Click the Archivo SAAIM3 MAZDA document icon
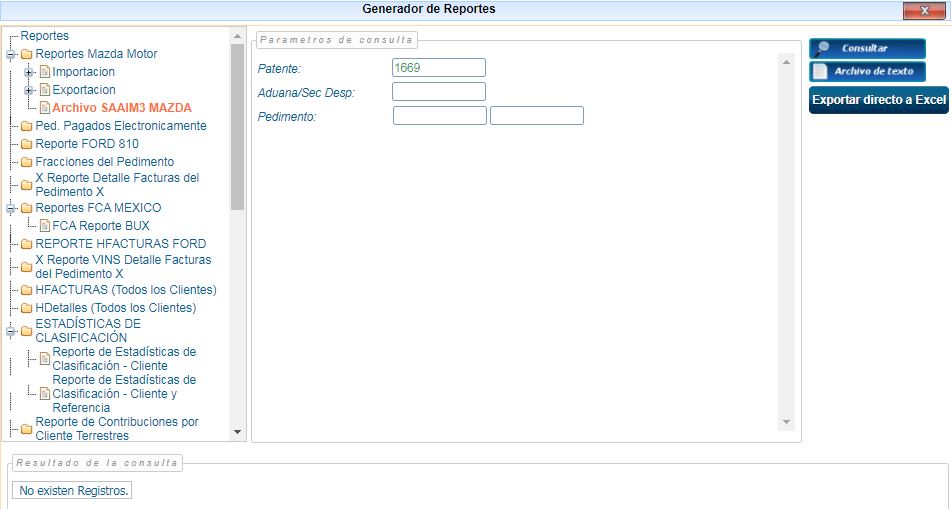The width and height of the screenshot is (952, 509). 45,108
